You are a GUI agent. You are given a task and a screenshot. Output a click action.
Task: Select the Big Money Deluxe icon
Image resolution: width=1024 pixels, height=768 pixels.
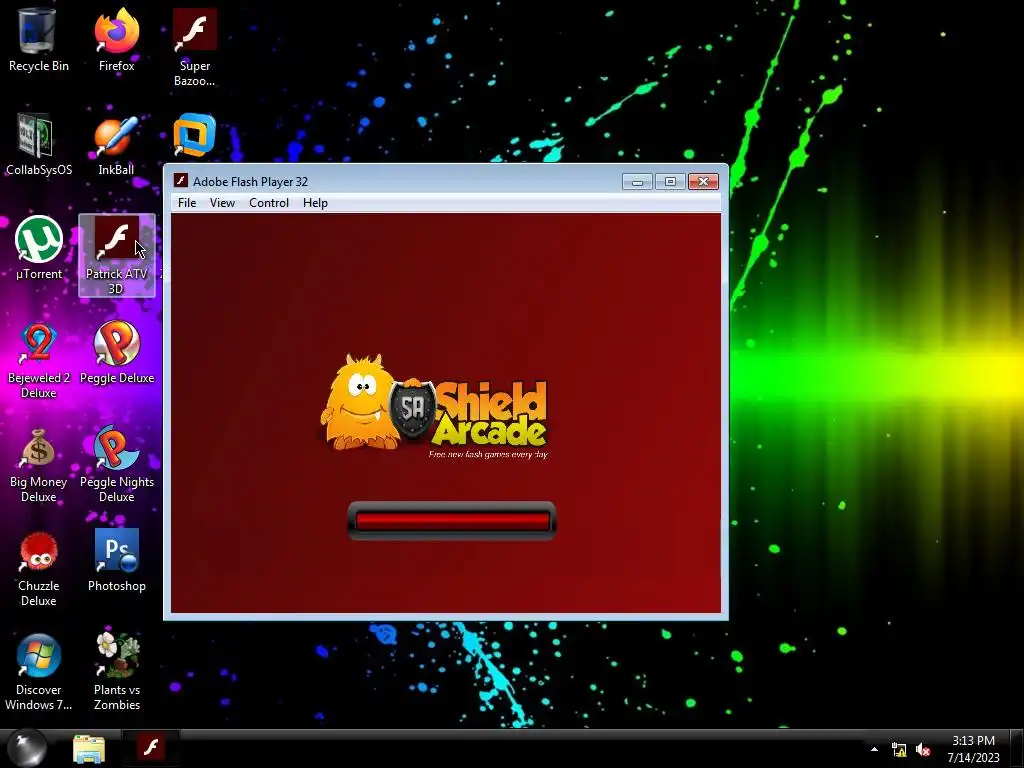click(x=38, y=464)
